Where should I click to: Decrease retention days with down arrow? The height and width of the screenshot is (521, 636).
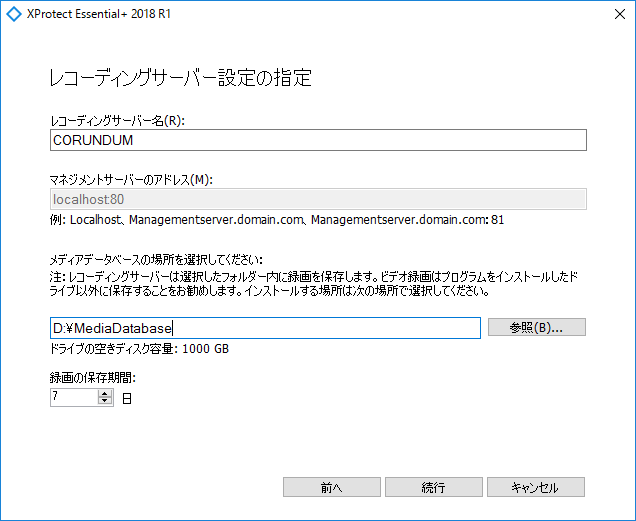(105, 401)
